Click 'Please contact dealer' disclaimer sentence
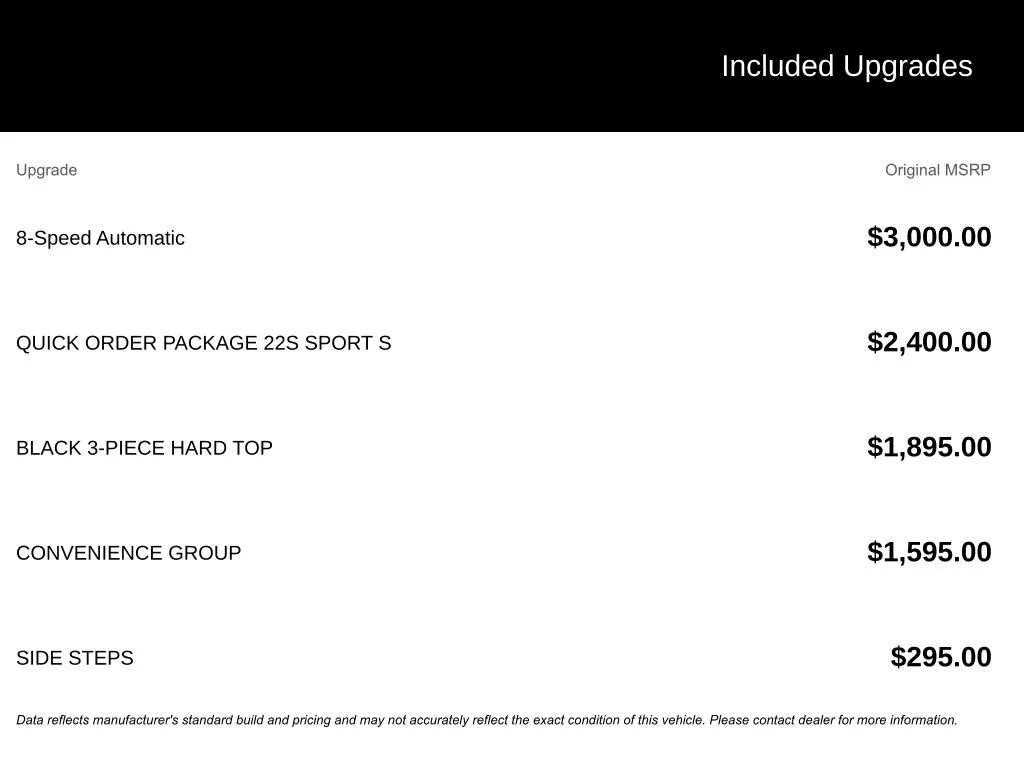The width and height of the screenshot is (1024, 768). pyautogui.click(x=833, y=720)
